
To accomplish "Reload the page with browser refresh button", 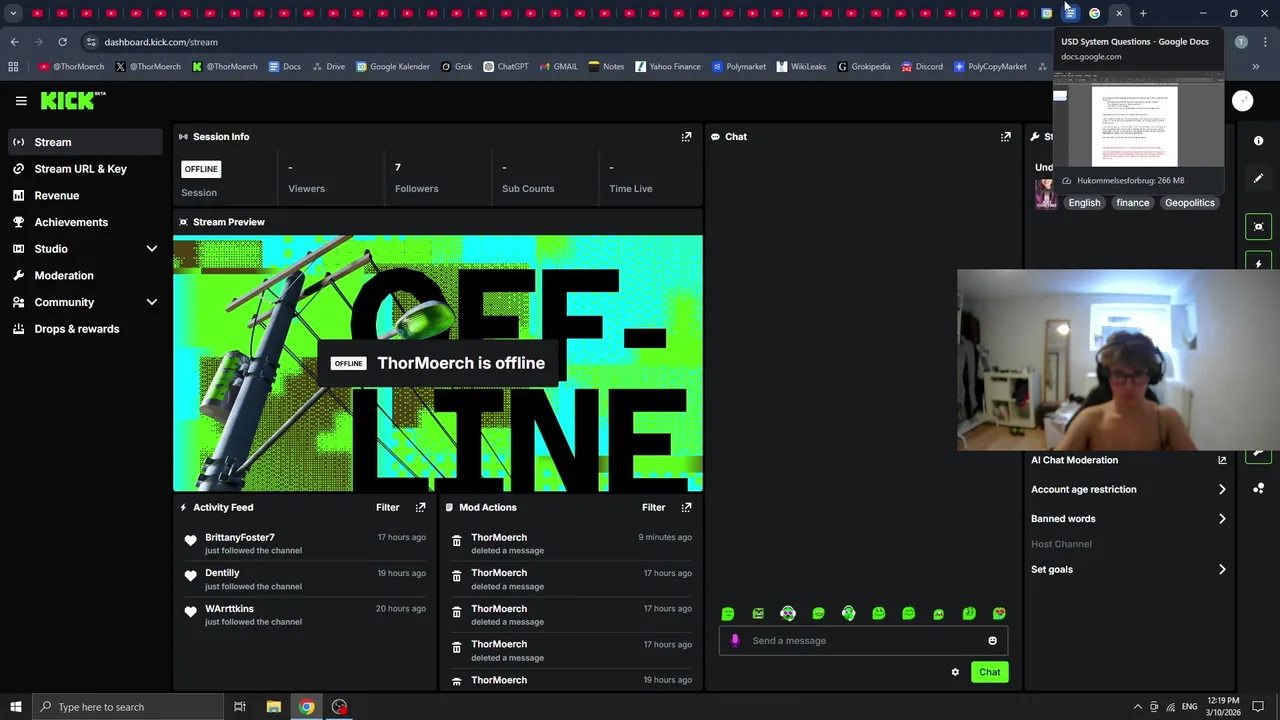I will pos(62,42).
